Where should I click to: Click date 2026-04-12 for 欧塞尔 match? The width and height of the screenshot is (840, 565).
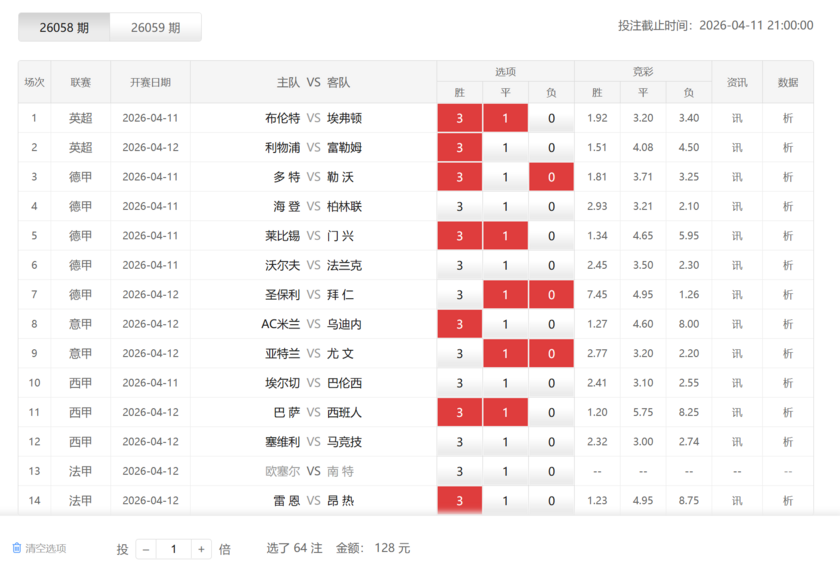150,471
